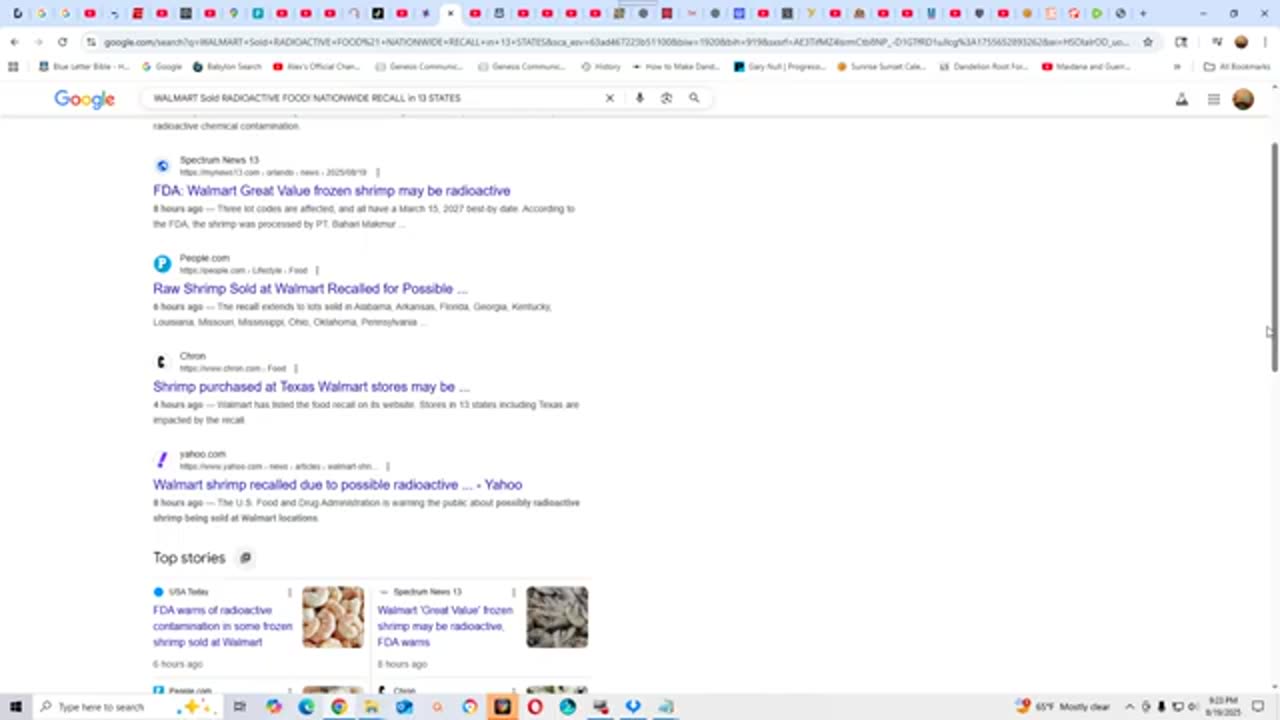The image size is (1280, 720).
Task: Launch Opera browser from the taskbar
Action: (x=535, y=707)
